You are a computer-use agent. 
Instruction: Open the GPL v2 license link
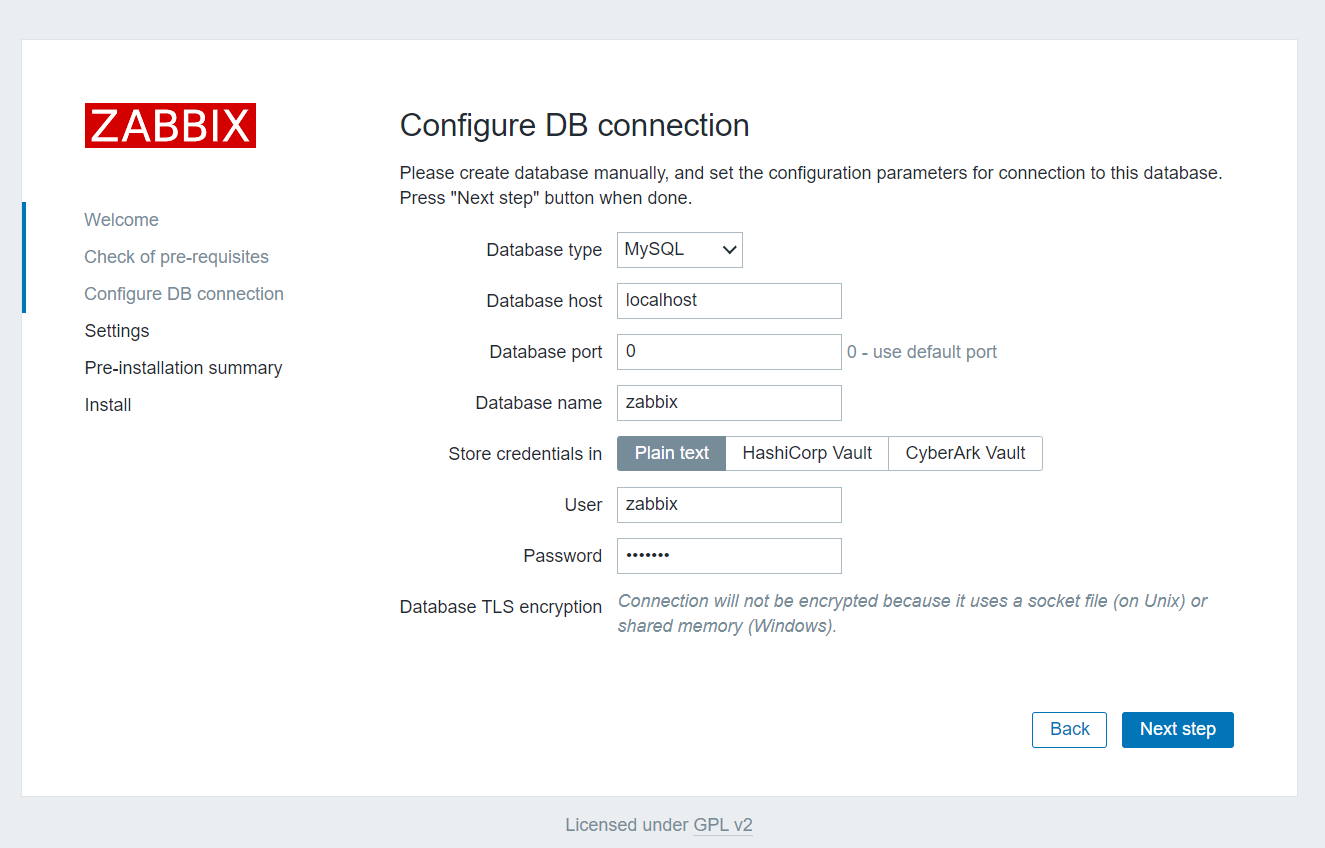(x=723, y=825)
